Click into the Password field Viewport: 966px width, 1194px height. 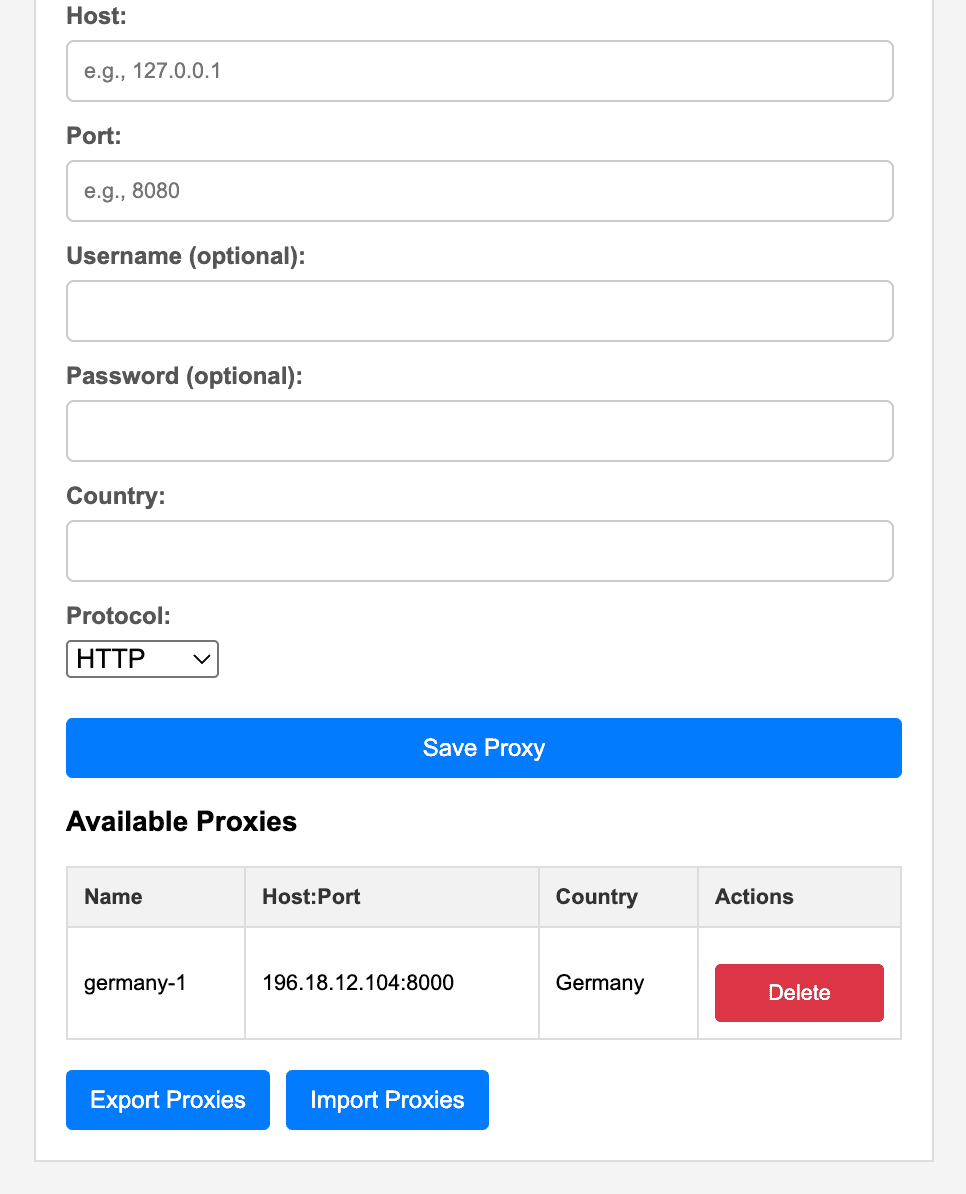coord(479,431)
